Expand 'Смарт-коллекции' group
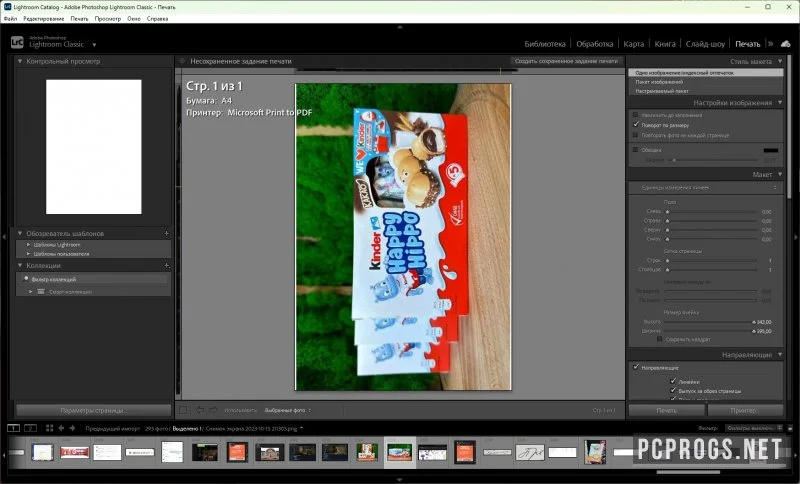The image size is (800, 484). pyautogui.click(x=31, y=292)
